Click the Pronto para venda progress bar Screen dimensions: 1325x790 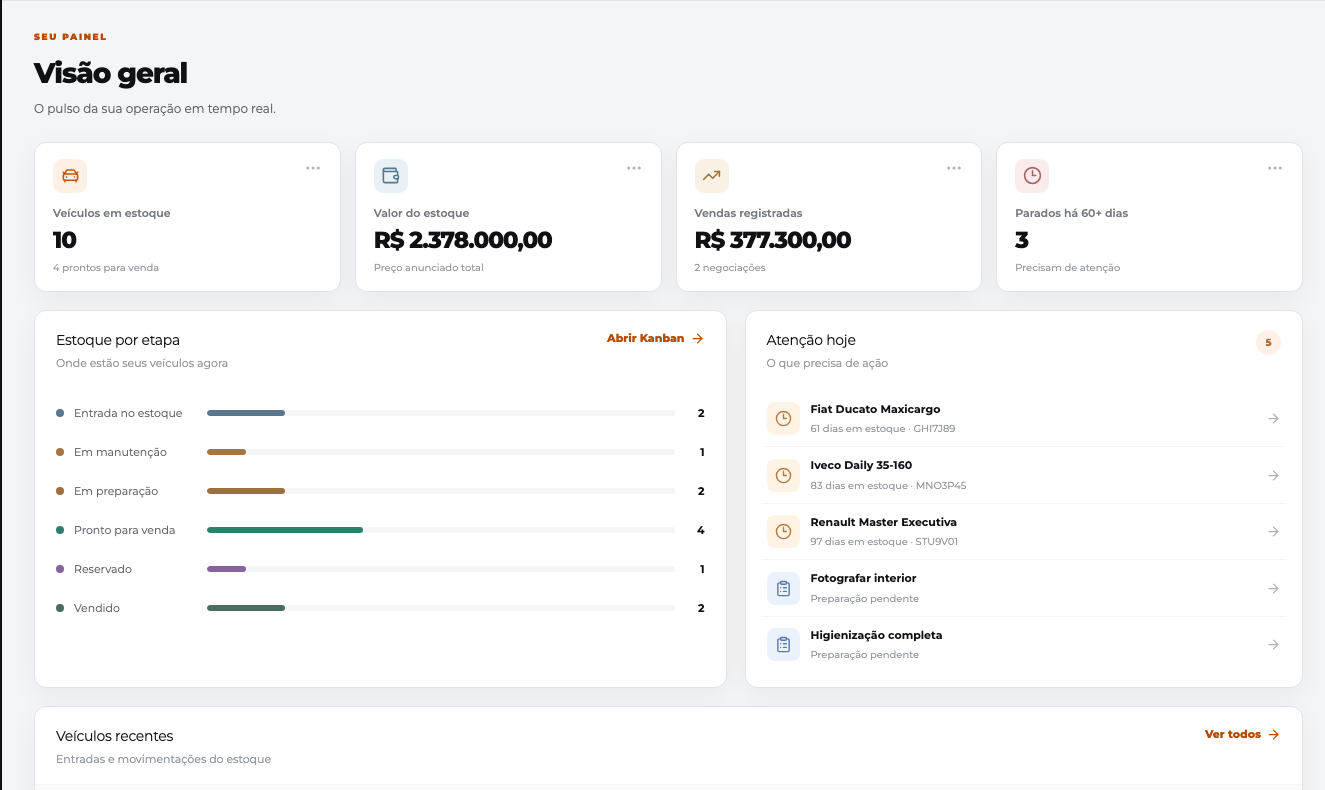click(441, 530)
